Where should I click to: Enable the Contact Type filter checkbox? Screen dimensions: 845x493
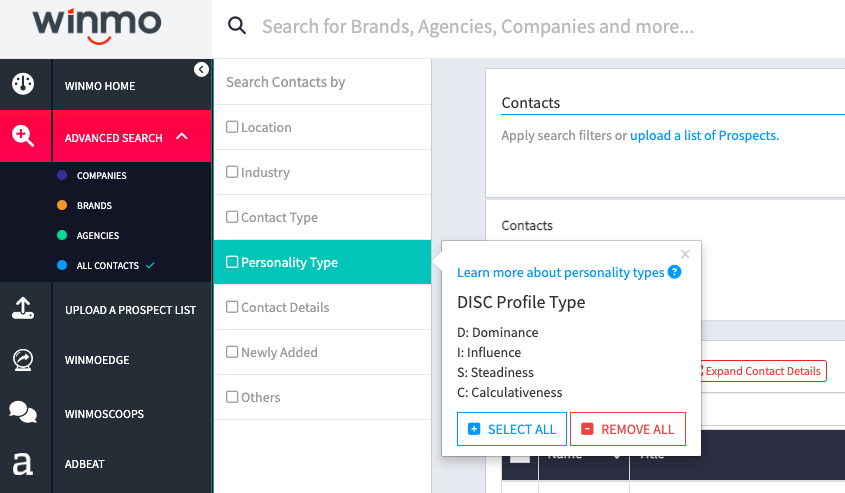click(x=232, y=217)
